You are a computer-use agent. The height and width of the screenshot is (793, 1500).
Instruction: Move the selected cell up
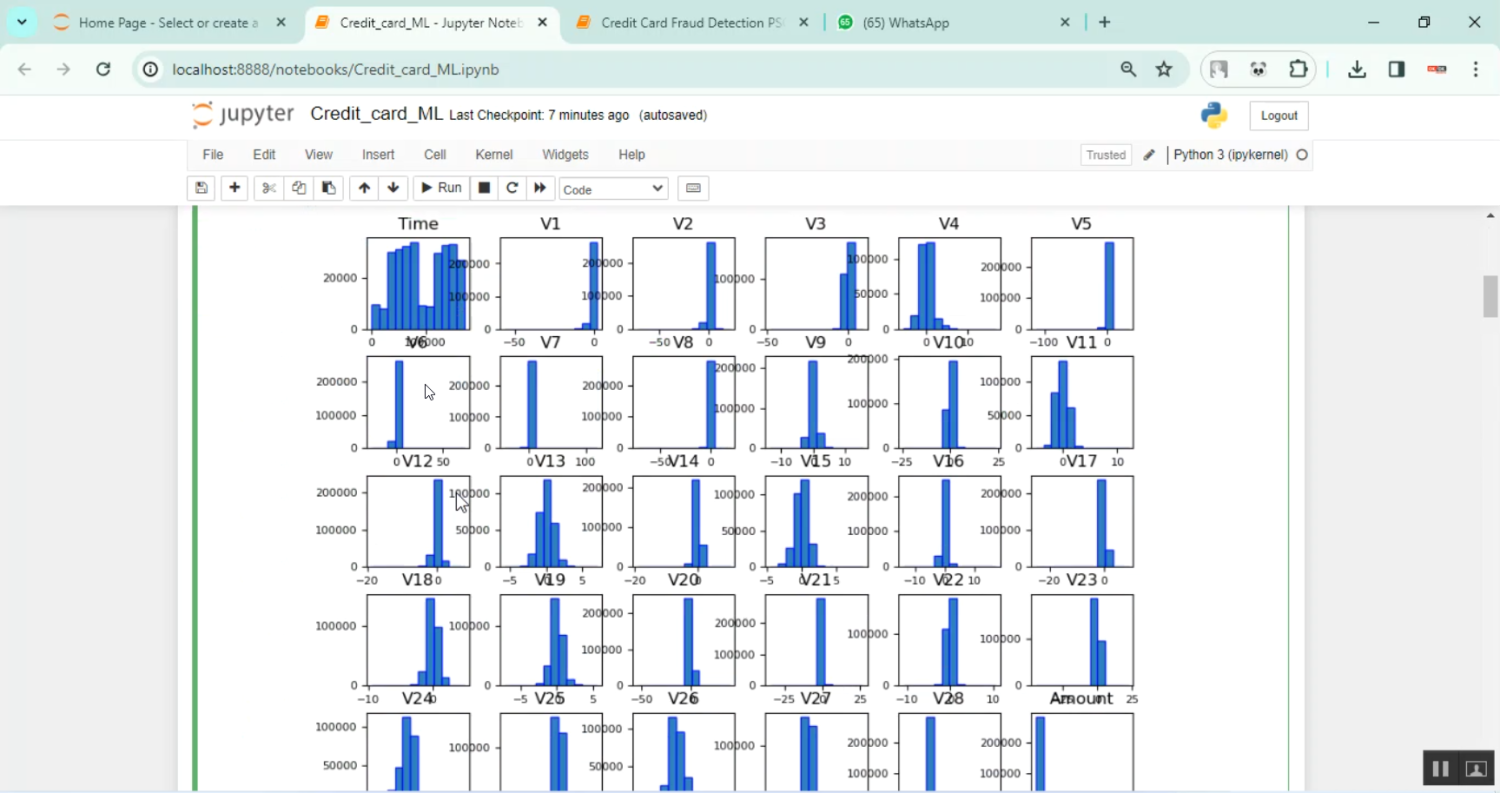pyautogui.click(x=364, y=188)
